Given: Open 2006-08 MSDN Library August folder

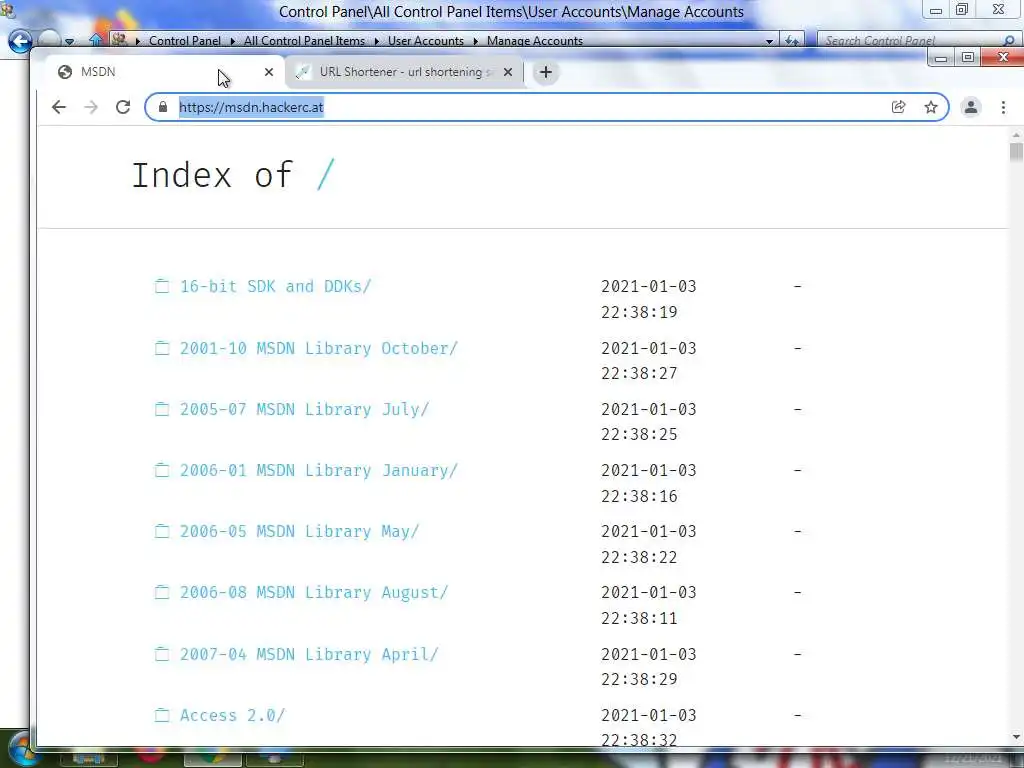Looking at the screenshot, I should pyautogui.click(x=314, y=592).
